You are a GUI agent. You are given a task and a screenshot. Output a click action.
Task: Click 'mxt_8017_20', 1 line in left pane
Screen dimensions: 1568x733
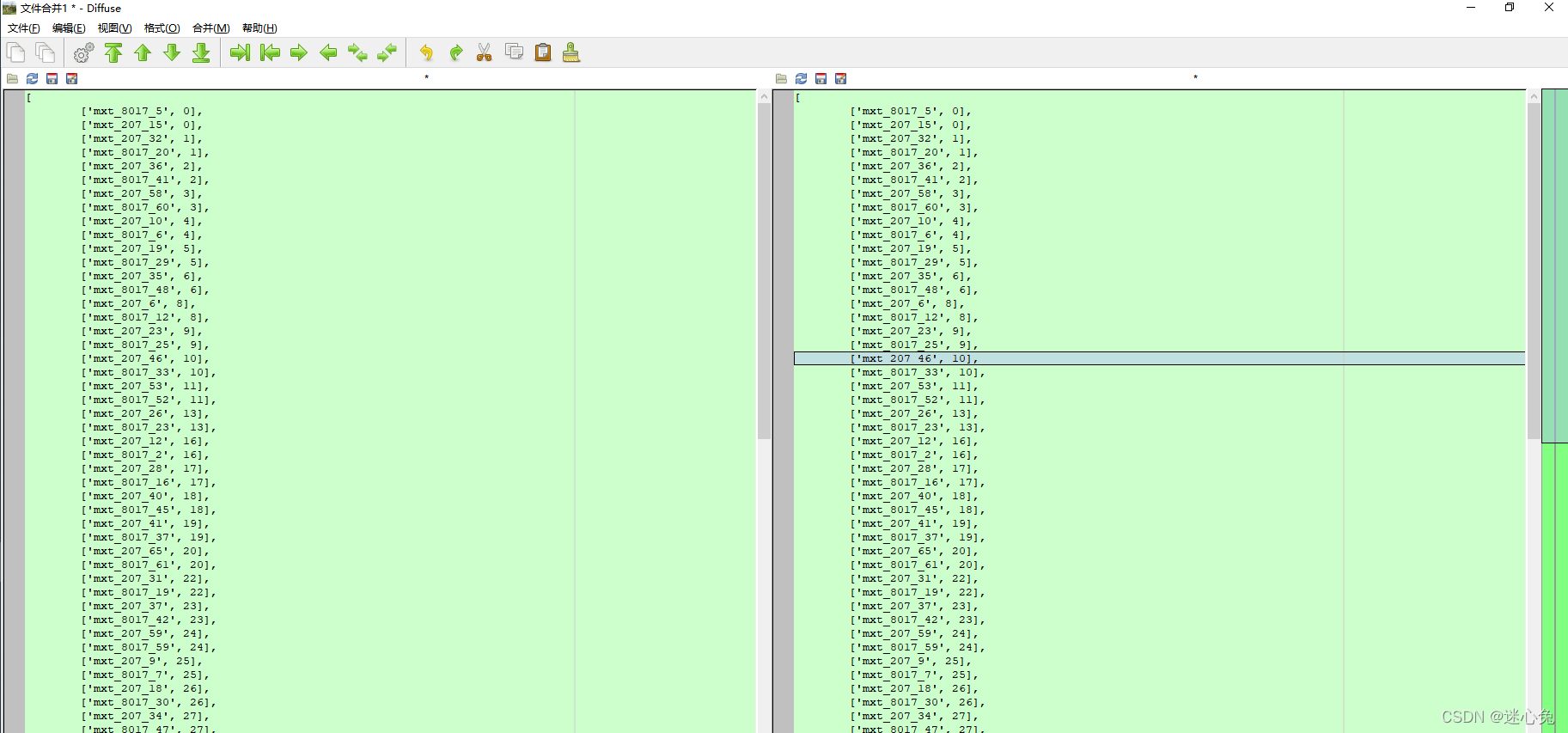point(145,152)
